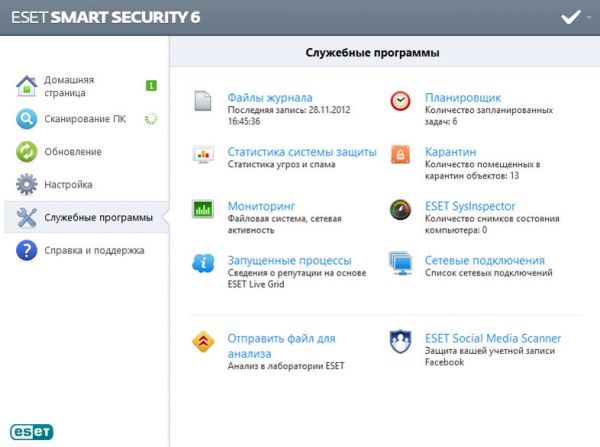Click the submit file for analysis icon
Image resolution: width=600 pixels, height=447 pixels.
click(203, 342)
